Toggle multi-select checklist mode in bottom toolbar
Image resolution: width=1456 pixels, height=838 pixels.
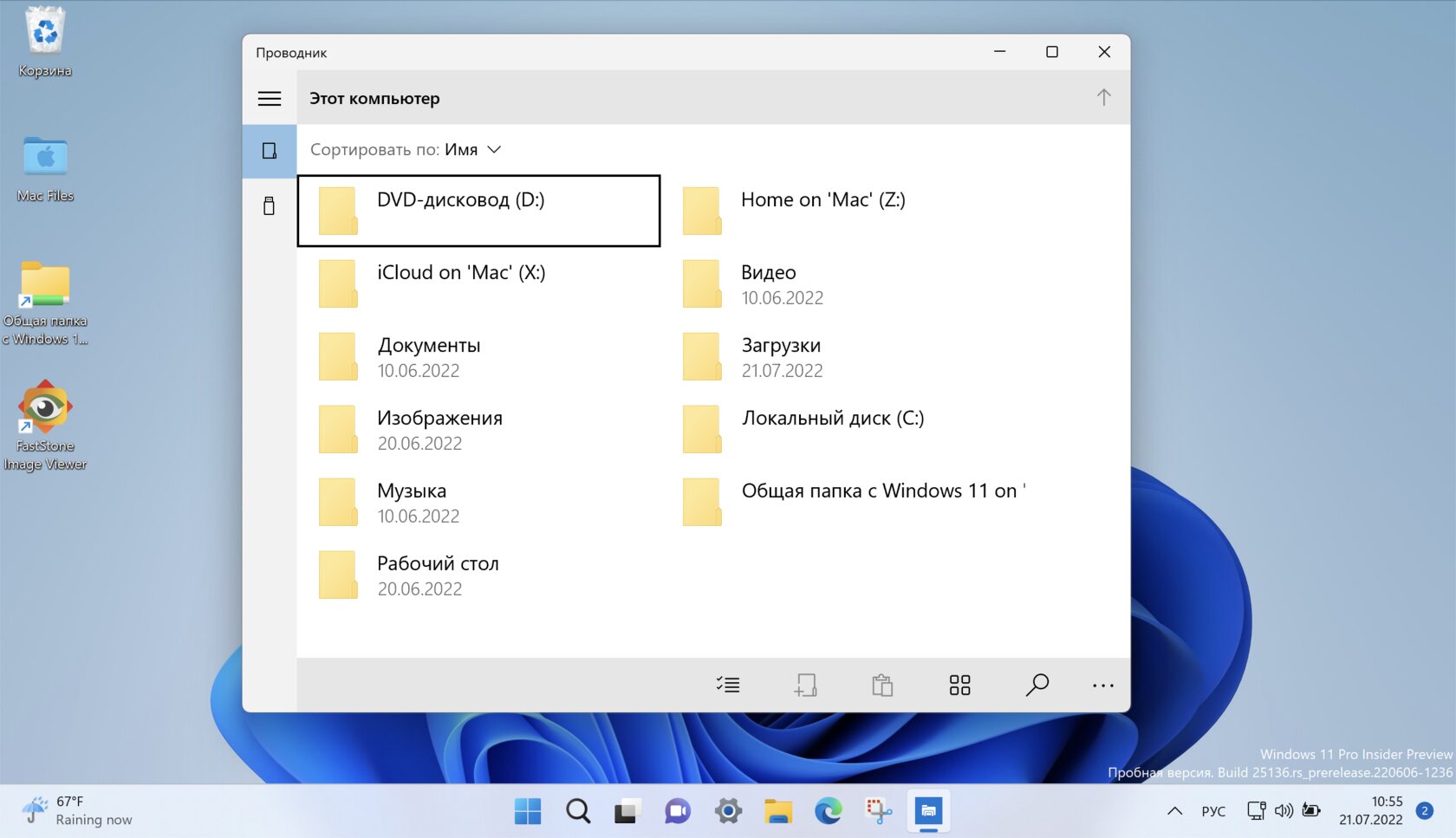click(x=728, y=685)
